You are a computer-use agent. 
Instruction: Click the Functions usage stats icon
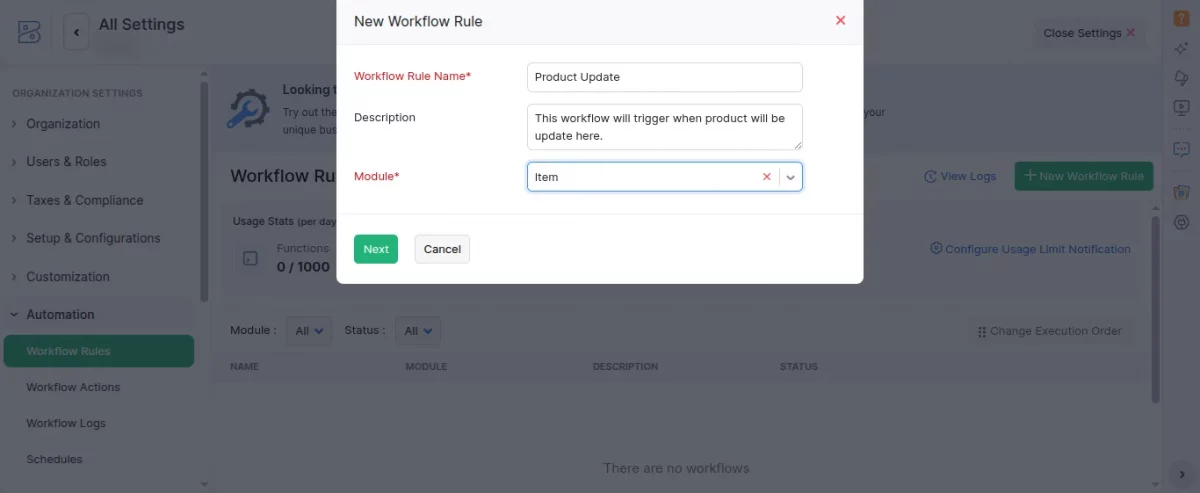pyautogui.click(x=251, y=259)
